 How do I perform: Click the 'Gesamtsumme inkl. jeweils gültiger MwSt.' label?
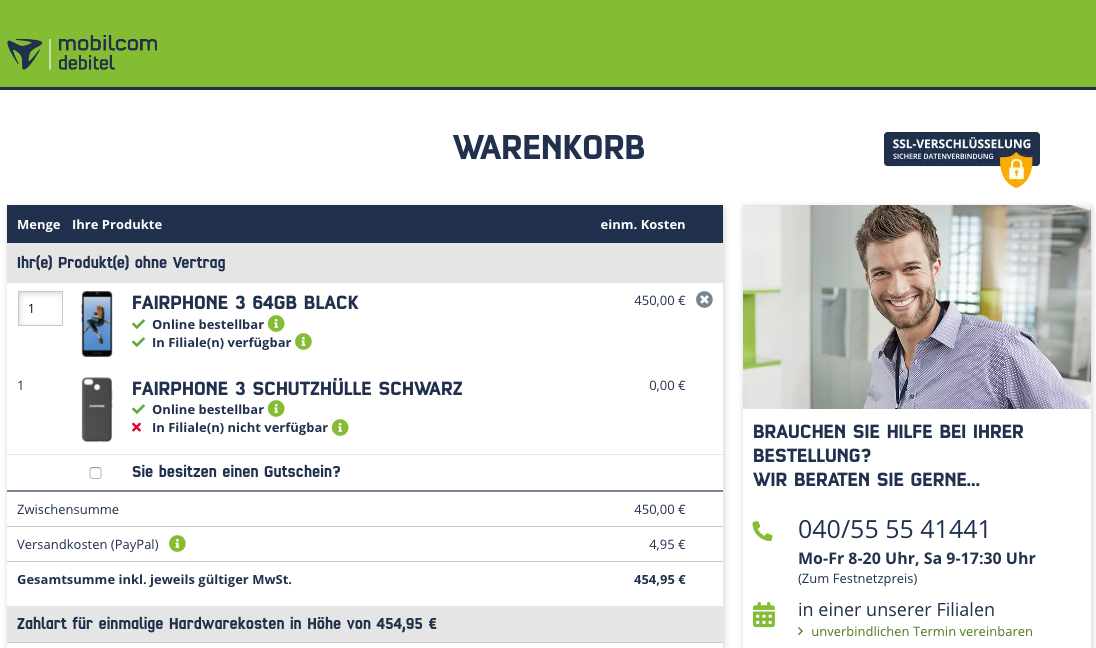(154, 579)
